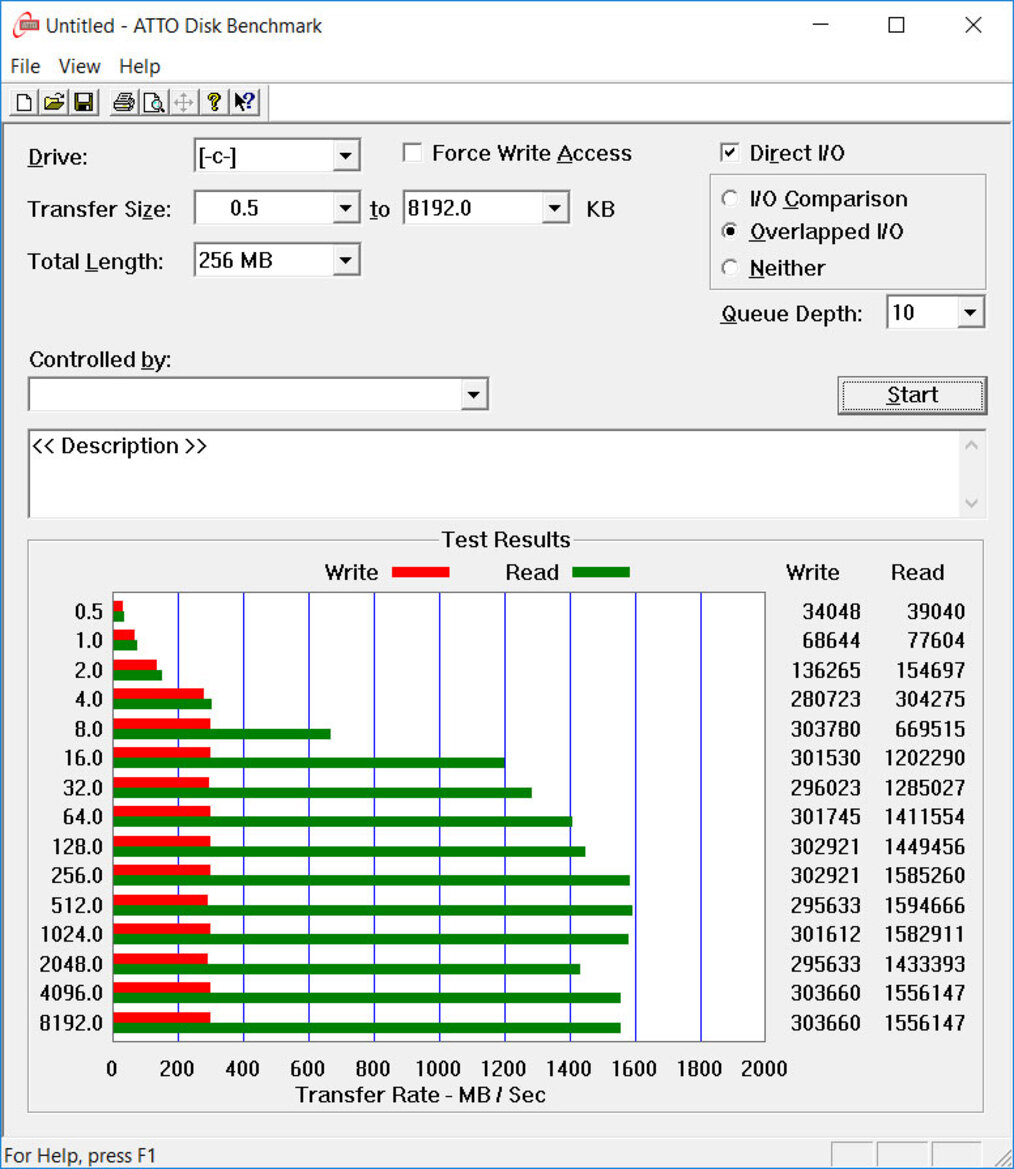Click the Print Preview icon
The height and width of the screenshot is (1169, 1014).
[x=154, y=101]
